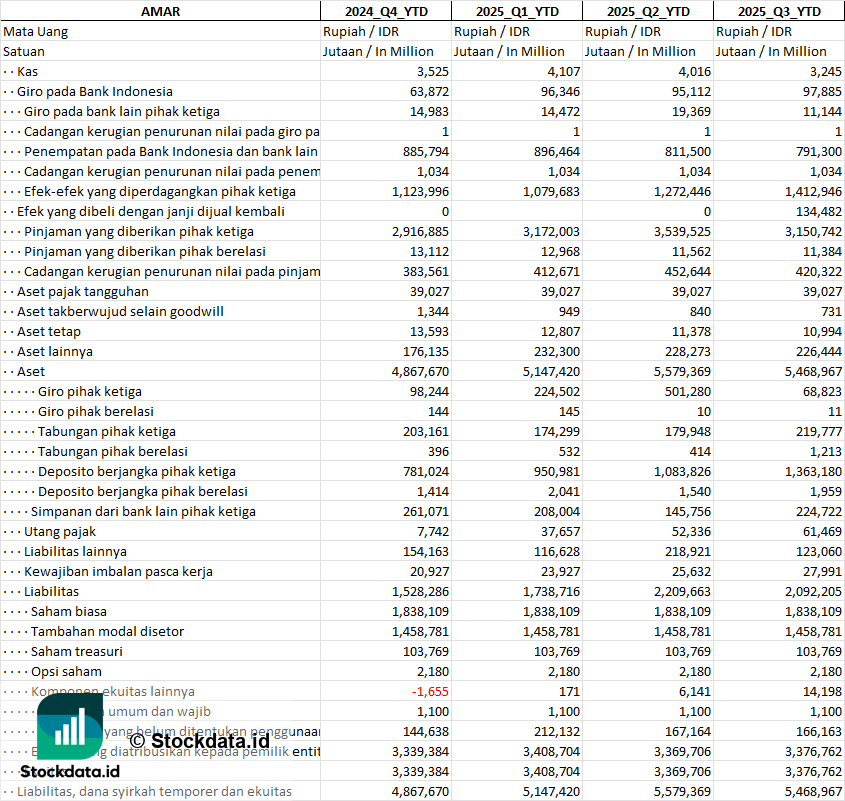
Task: Select Simpanan dari bank lain pihak ketiga
Action: click(143, 511)
